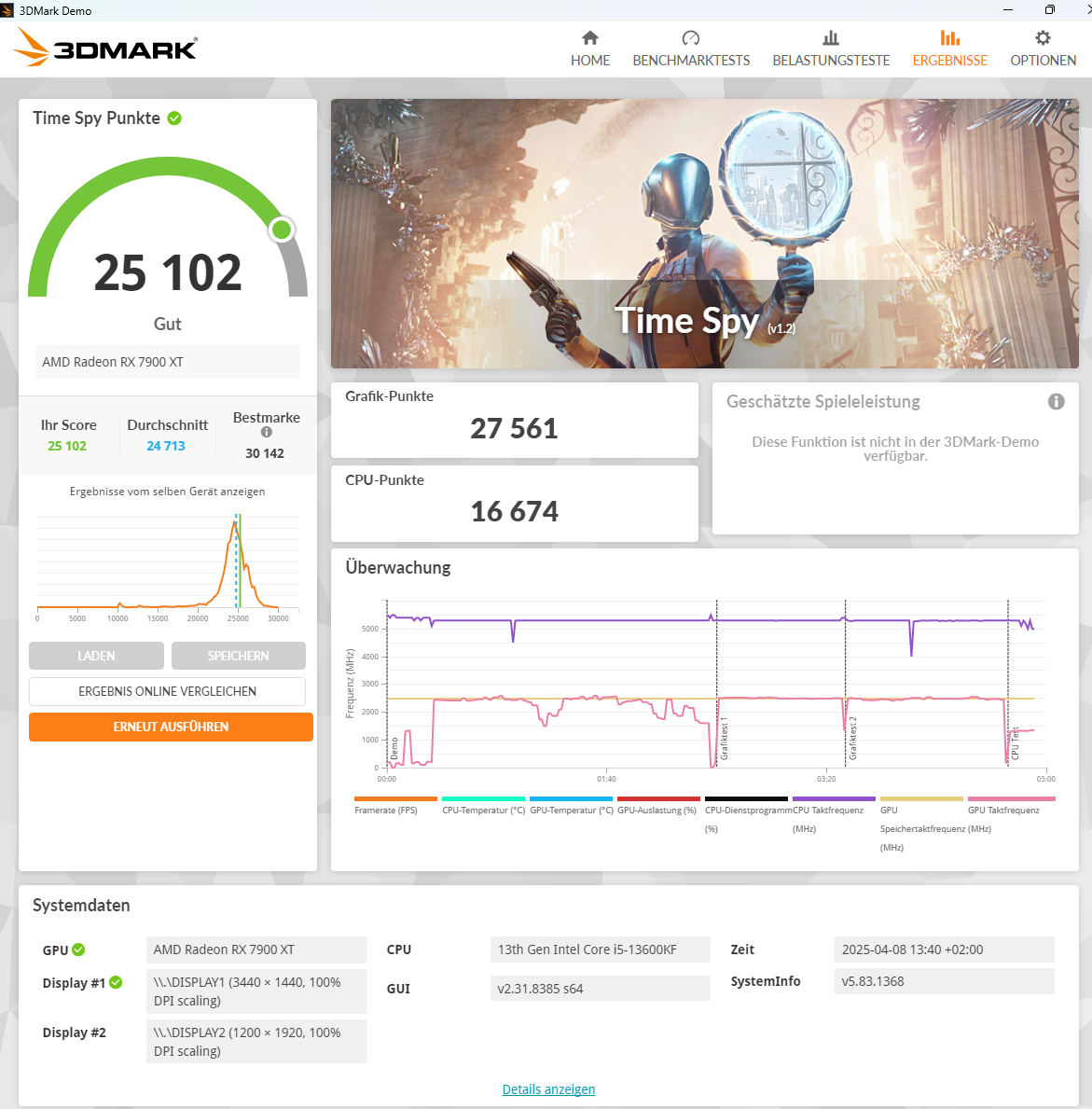Toggle GPU Taktfrequenz pink legend swatch
This screenshot has width=1092, height=1109.
[x=1012, y=799]
